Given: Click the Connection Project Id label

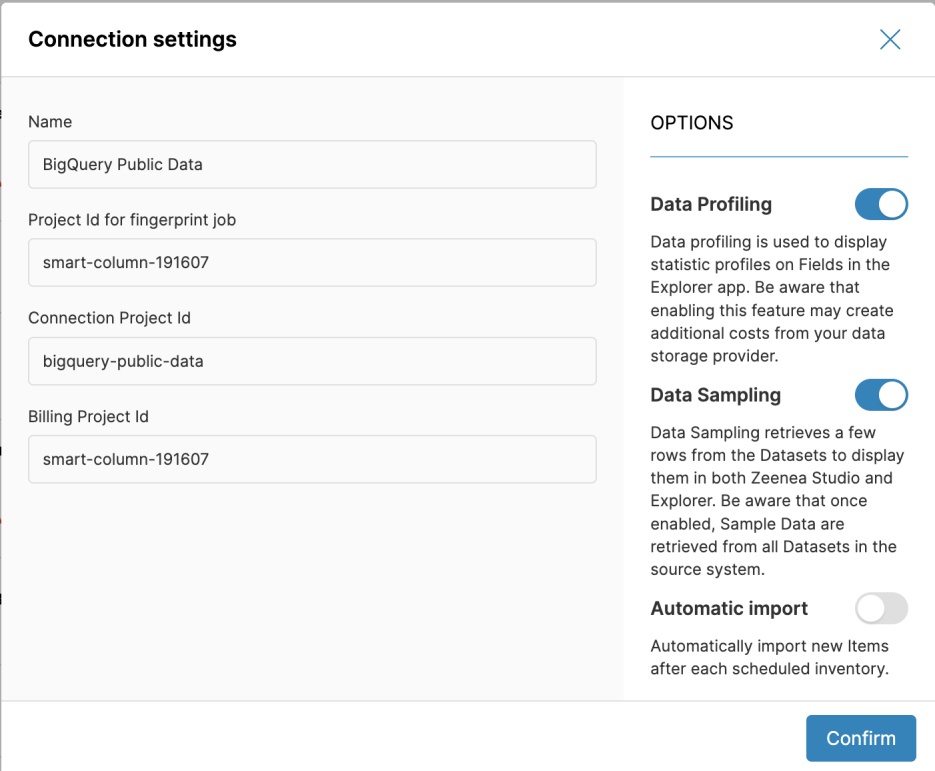Looking at the screenshot, I should pos(109,318).
